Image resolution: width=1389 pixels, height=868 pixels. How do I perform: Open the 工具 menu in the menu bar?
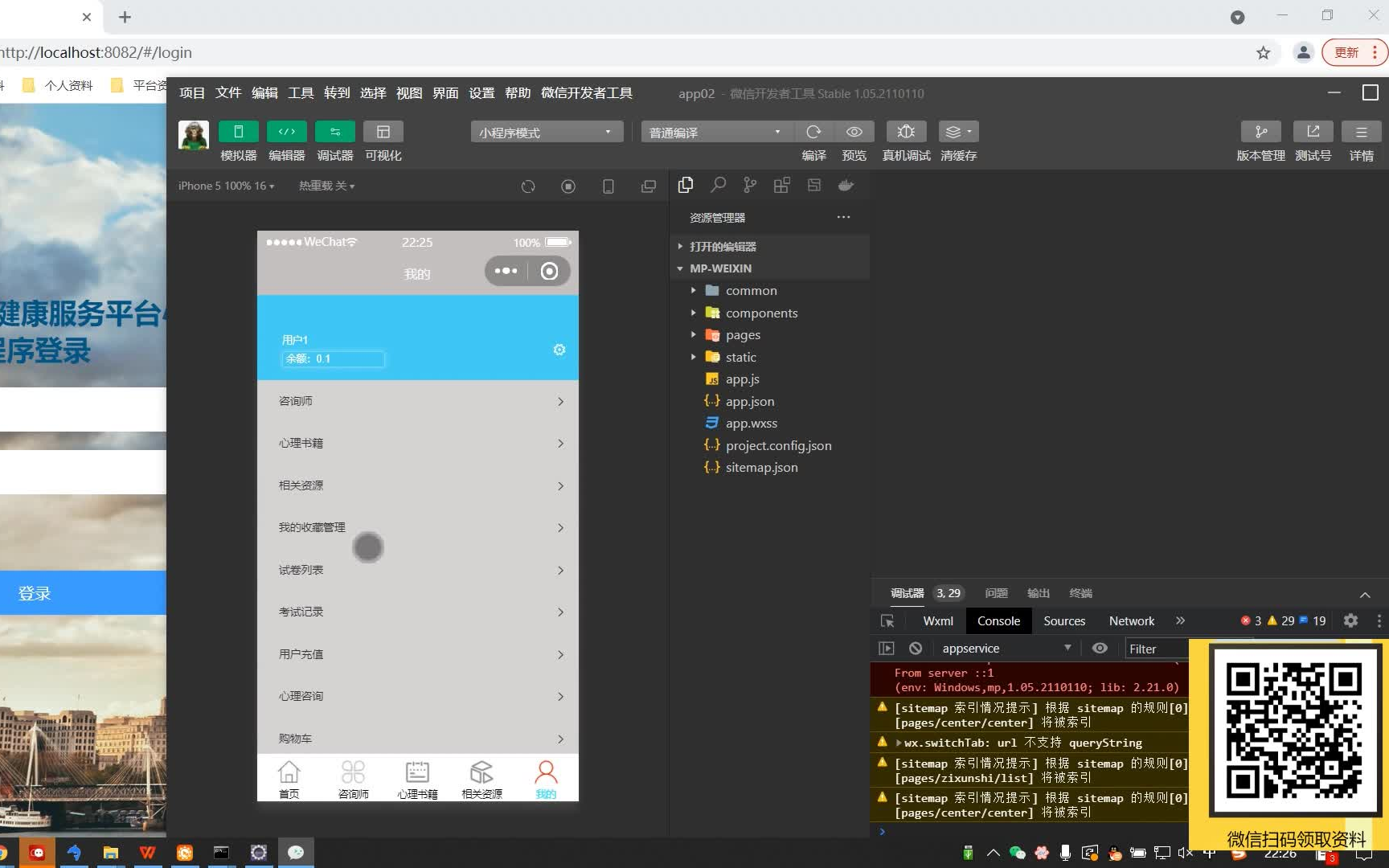pyautogui.click(x=300, y=93)
